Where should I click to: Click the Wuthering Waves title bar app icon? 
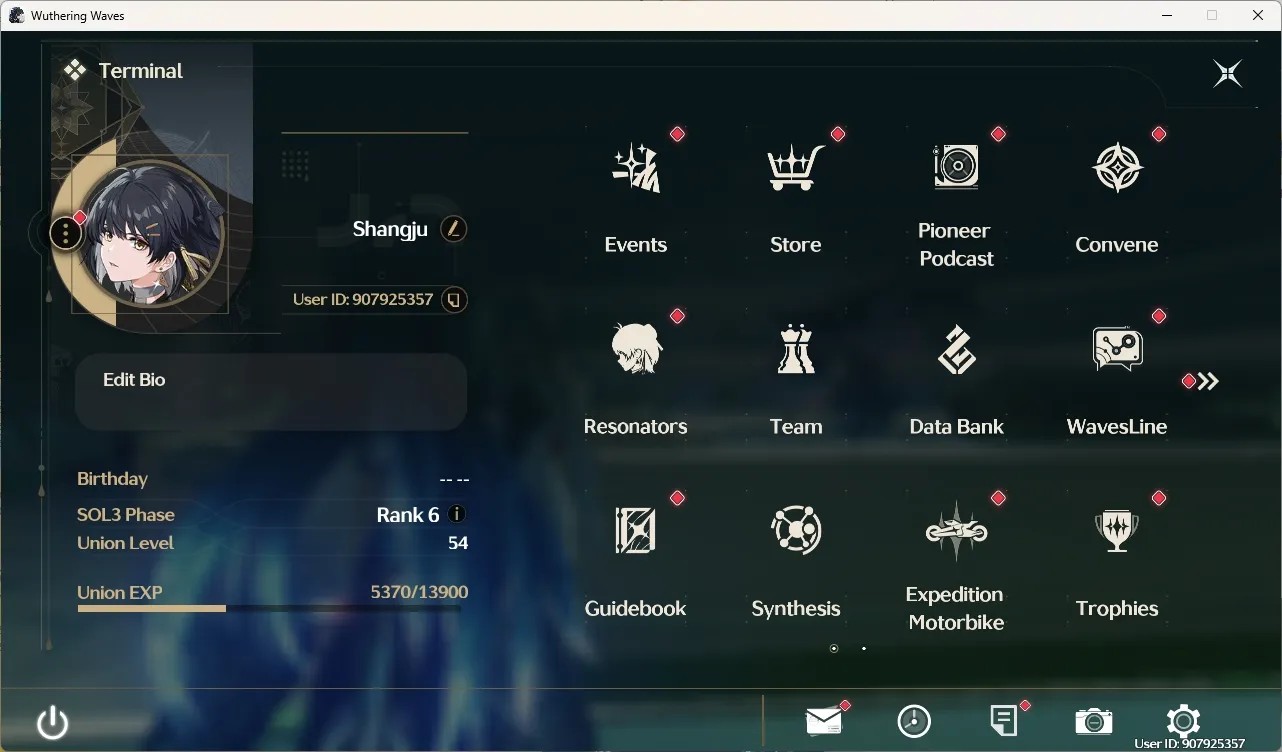pos(16,15)
